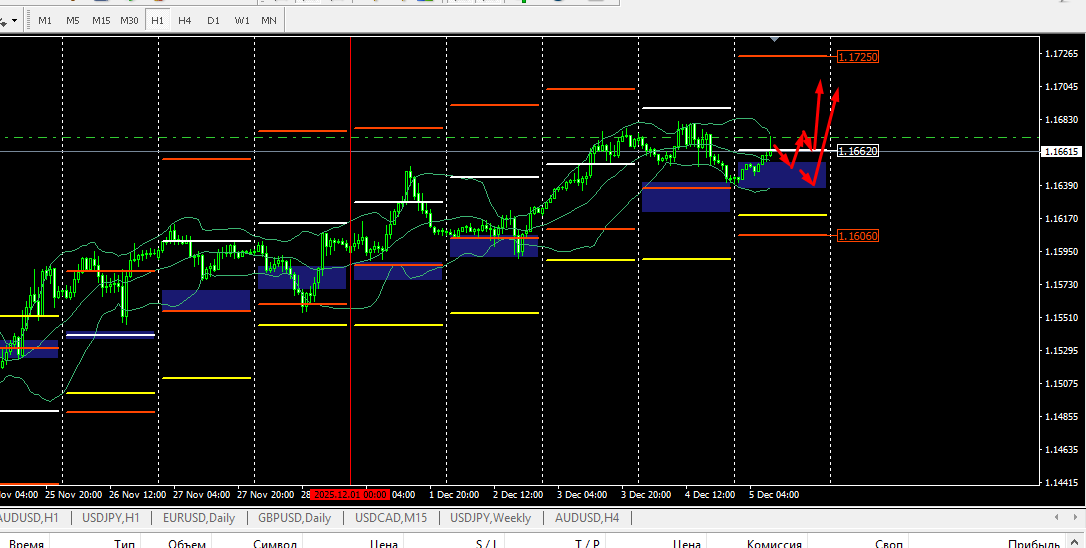Image resolution: width=1086 pixels, height=548 pixels.
Task: Click the 26 Nov 12:00 time label
Action: pyautogui.click(x=137, y=495)
